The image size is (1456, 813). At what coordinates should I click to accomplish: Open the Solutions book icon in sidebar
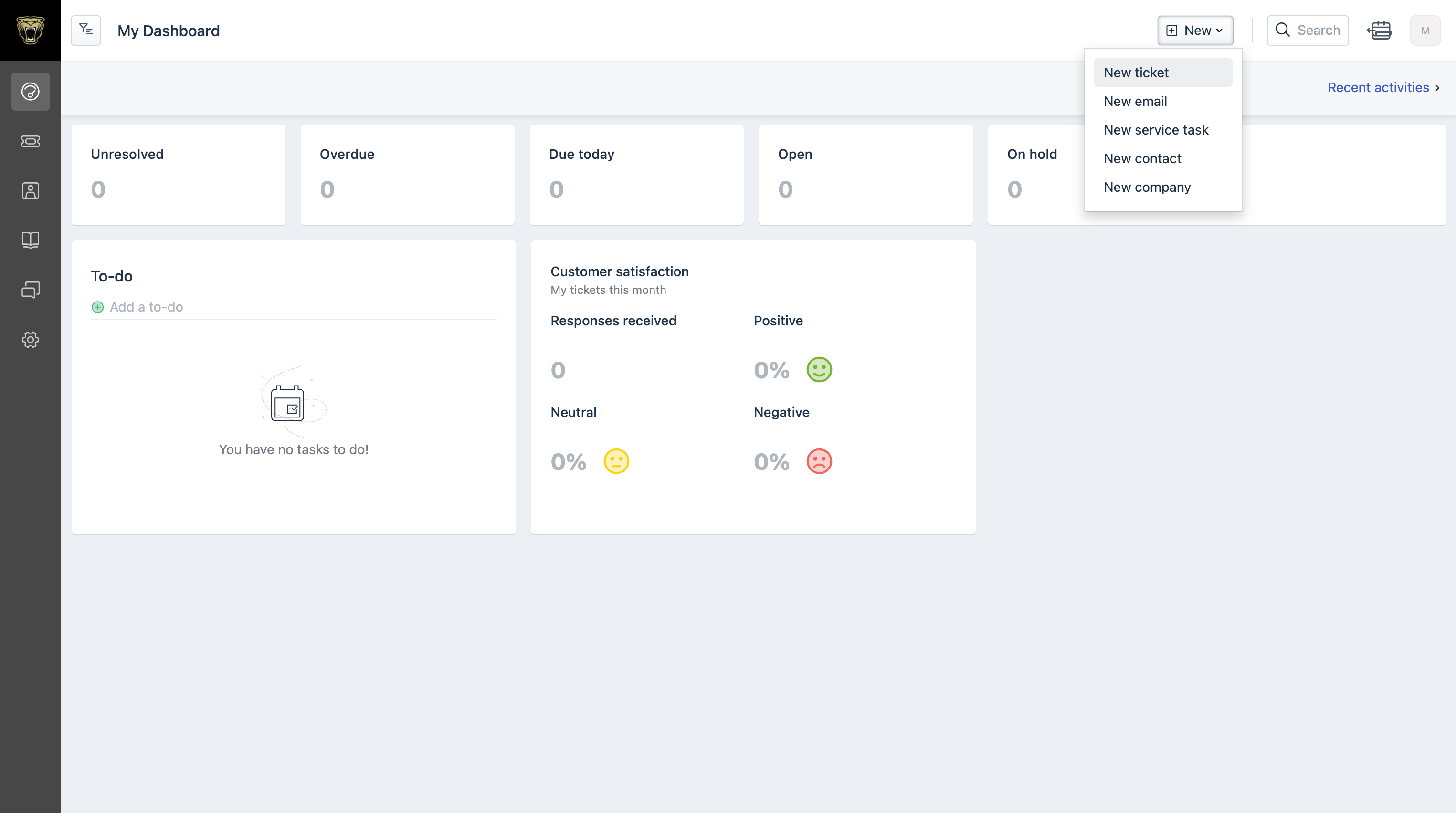(x=31, y=240)
